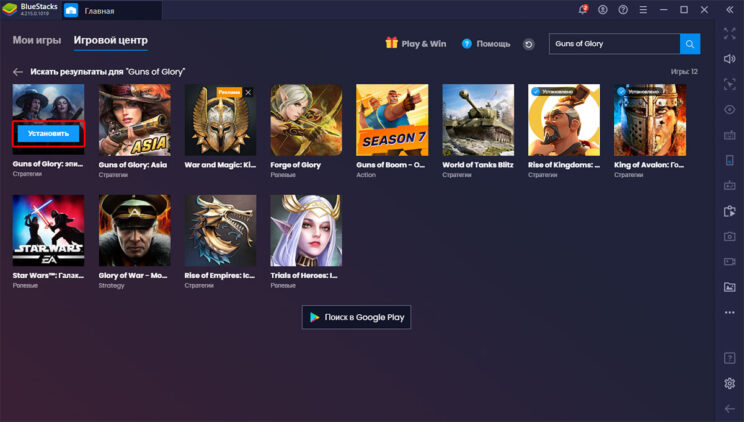Screen dimensions: 744x422
Task: Take a screenshot using sidebar camera icon
Action: [729, 236]
